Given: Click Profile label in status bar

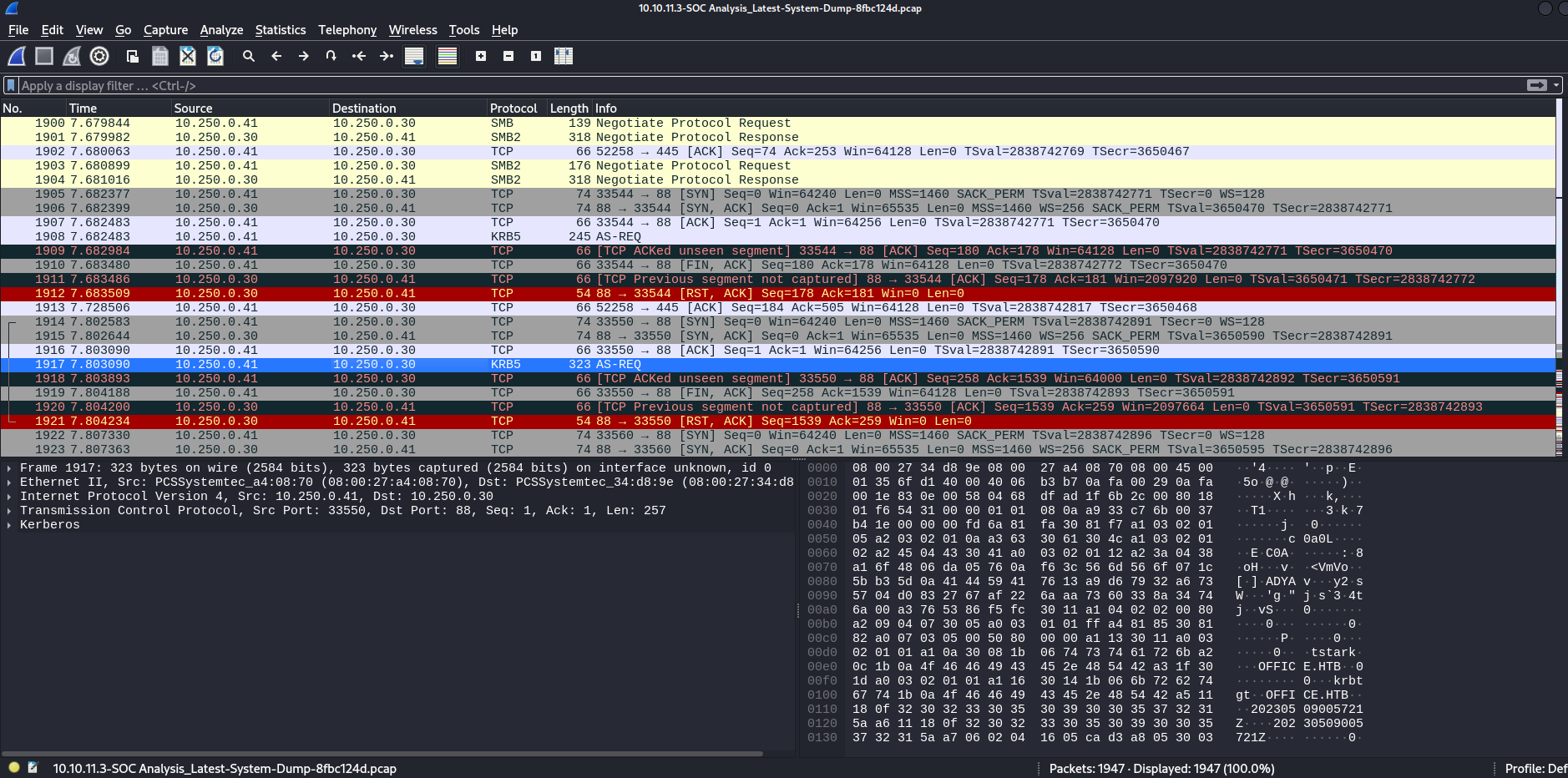Looking at the screenshot, I should [x=1535, y=769].
